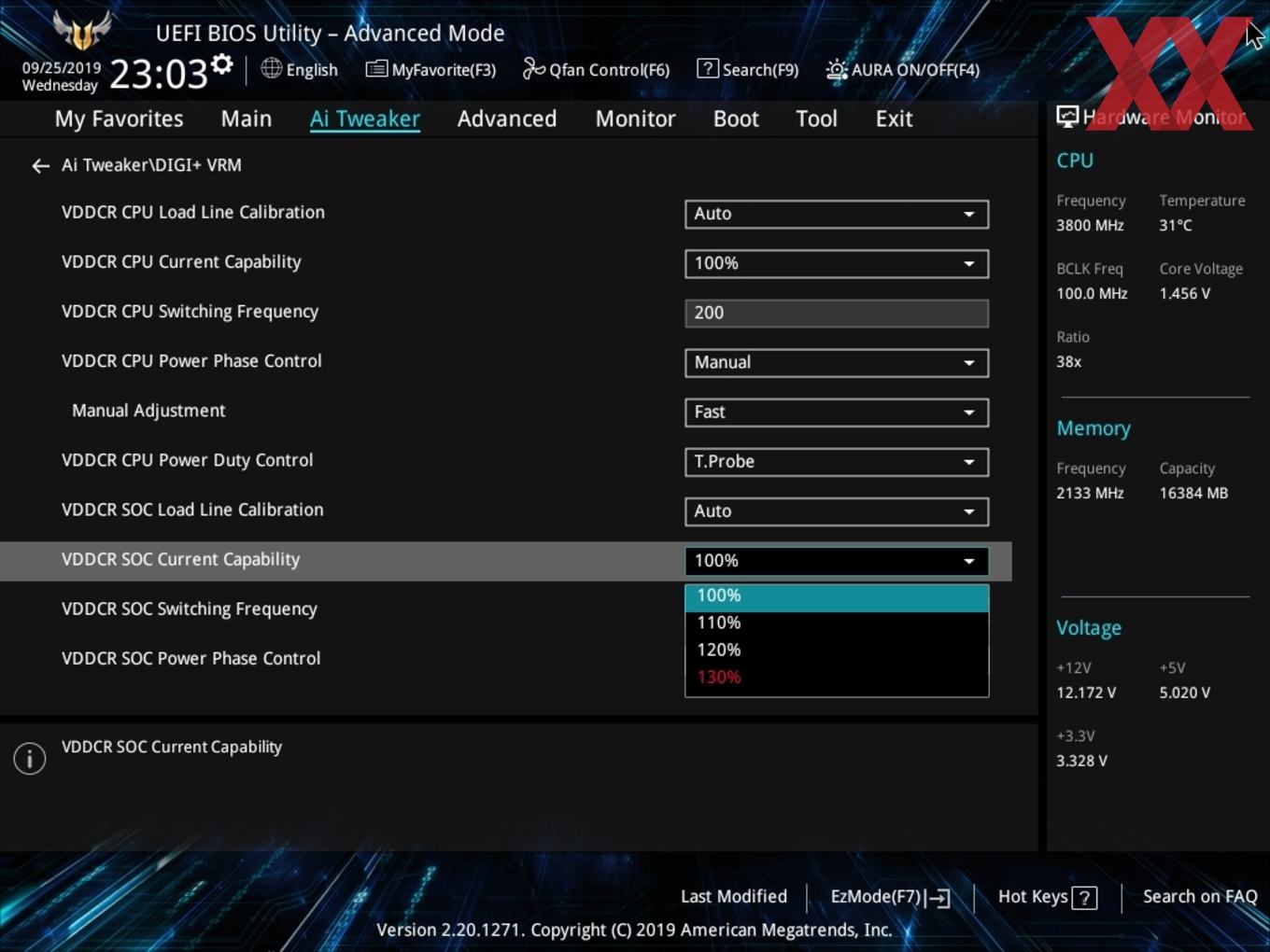Select 100% in the open list
The width and height of the screenshot is (1270, 952).
coord(837,598)
